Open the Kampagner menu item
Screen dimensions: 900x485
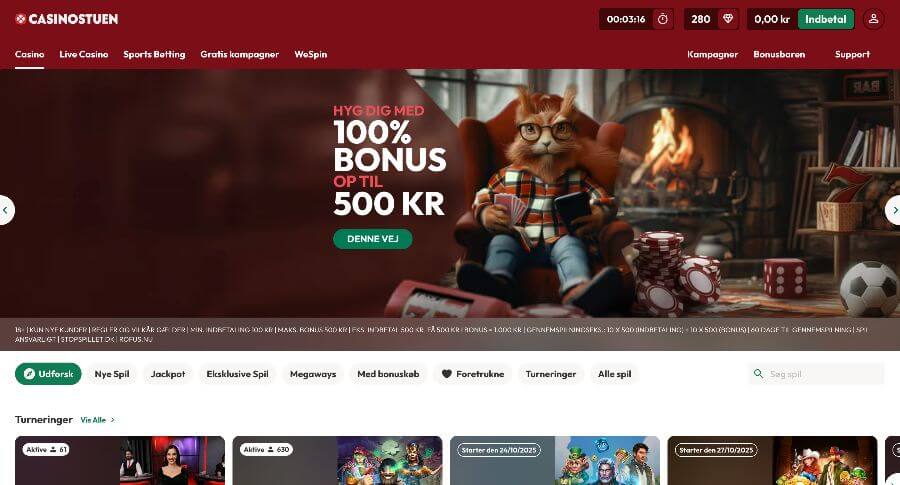tap(712, 54)
